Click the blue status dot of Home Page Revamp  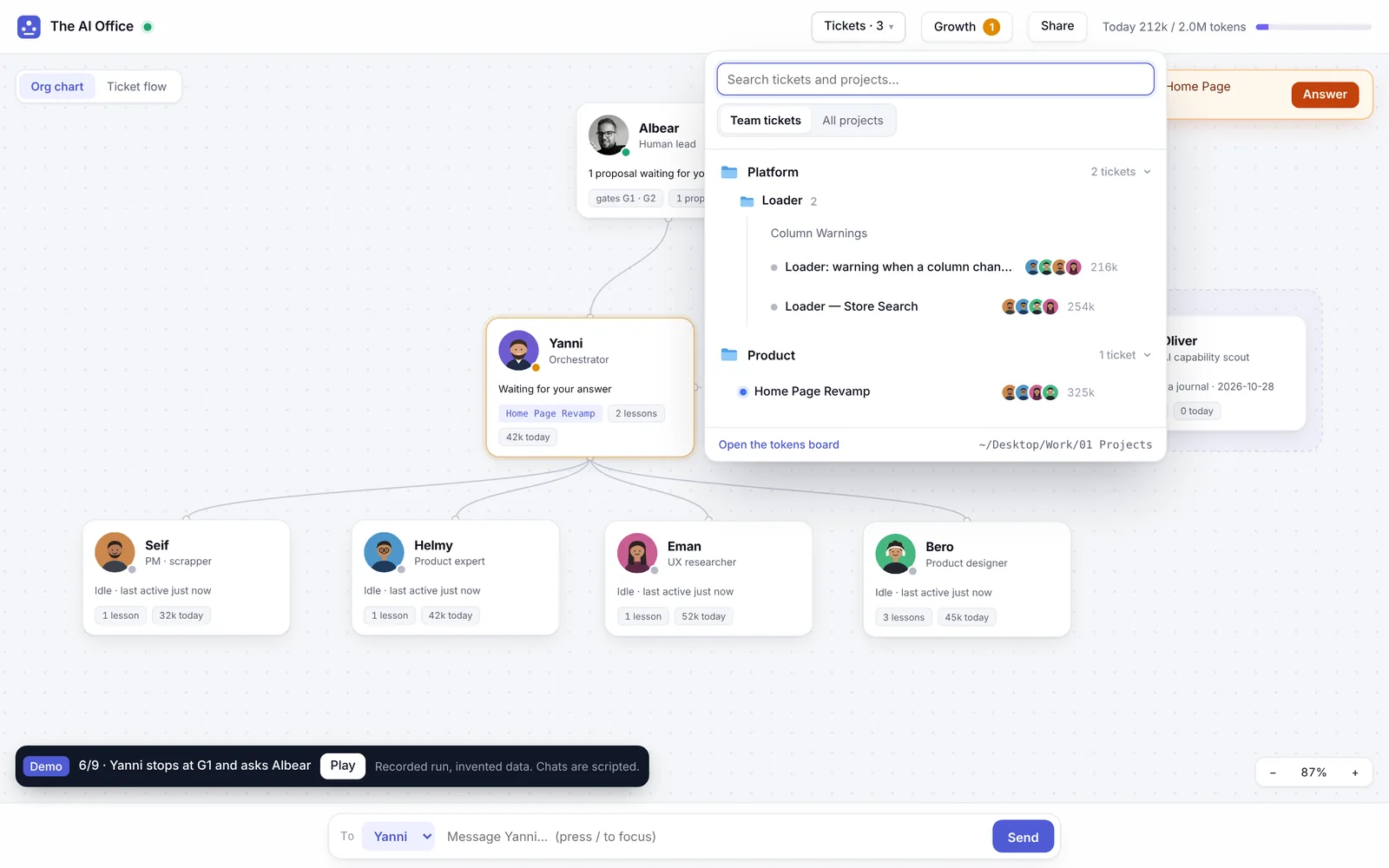click(742, 392)
